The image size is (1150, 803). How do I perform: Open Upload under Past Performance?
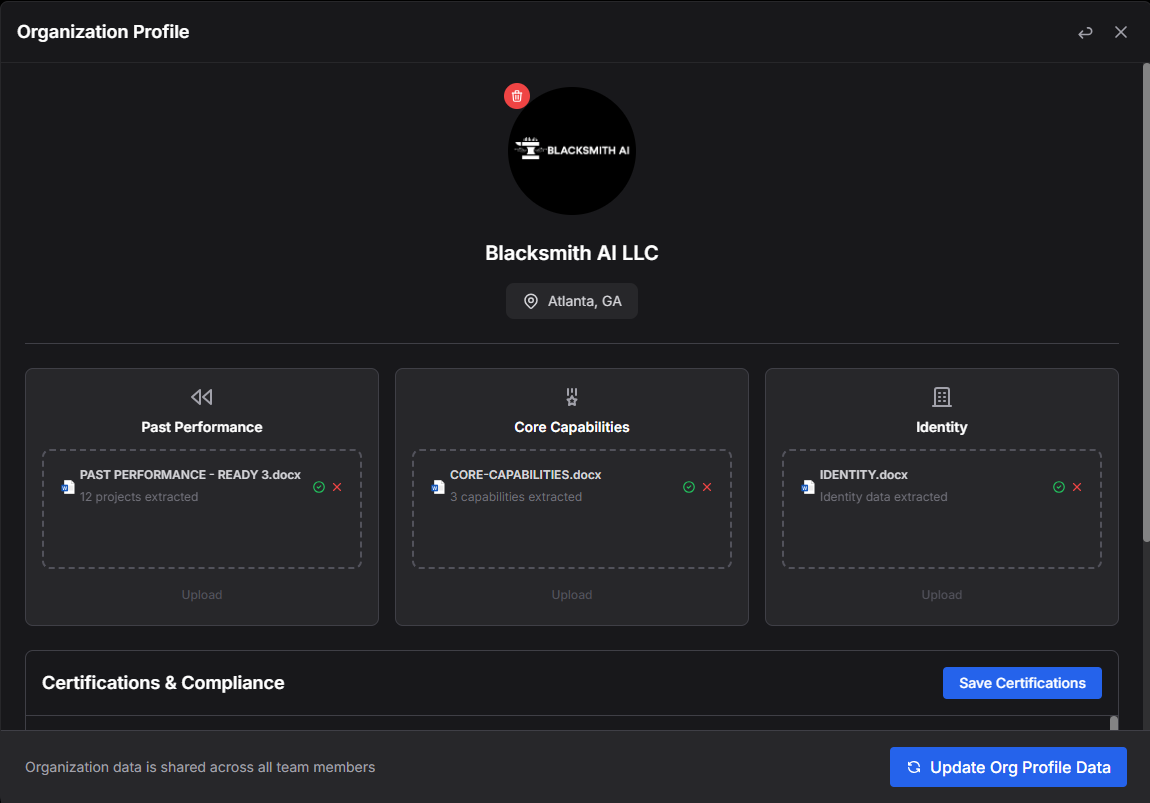click(202, 594)
